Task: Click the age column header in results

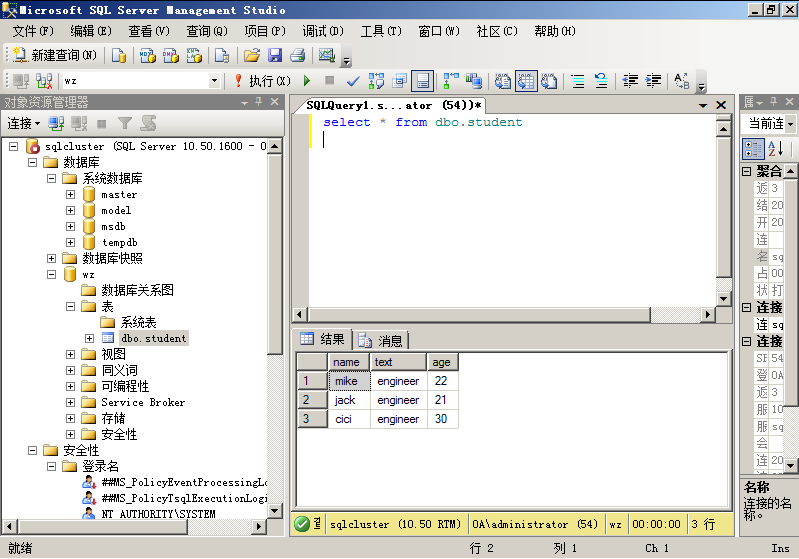Action: point(442,362)
